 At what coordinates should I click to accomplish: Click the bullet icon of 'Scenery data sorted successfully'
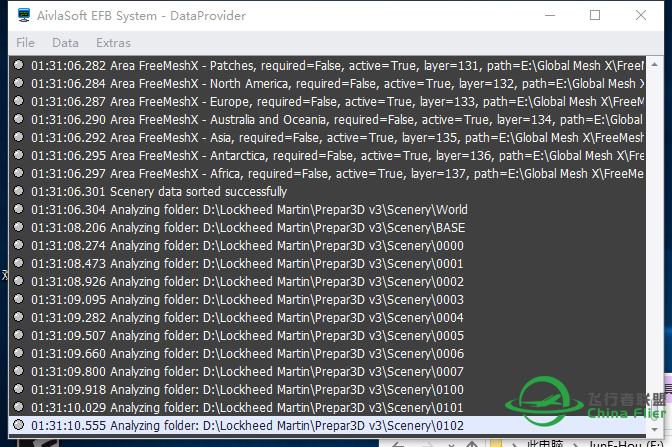coord(18,191)
